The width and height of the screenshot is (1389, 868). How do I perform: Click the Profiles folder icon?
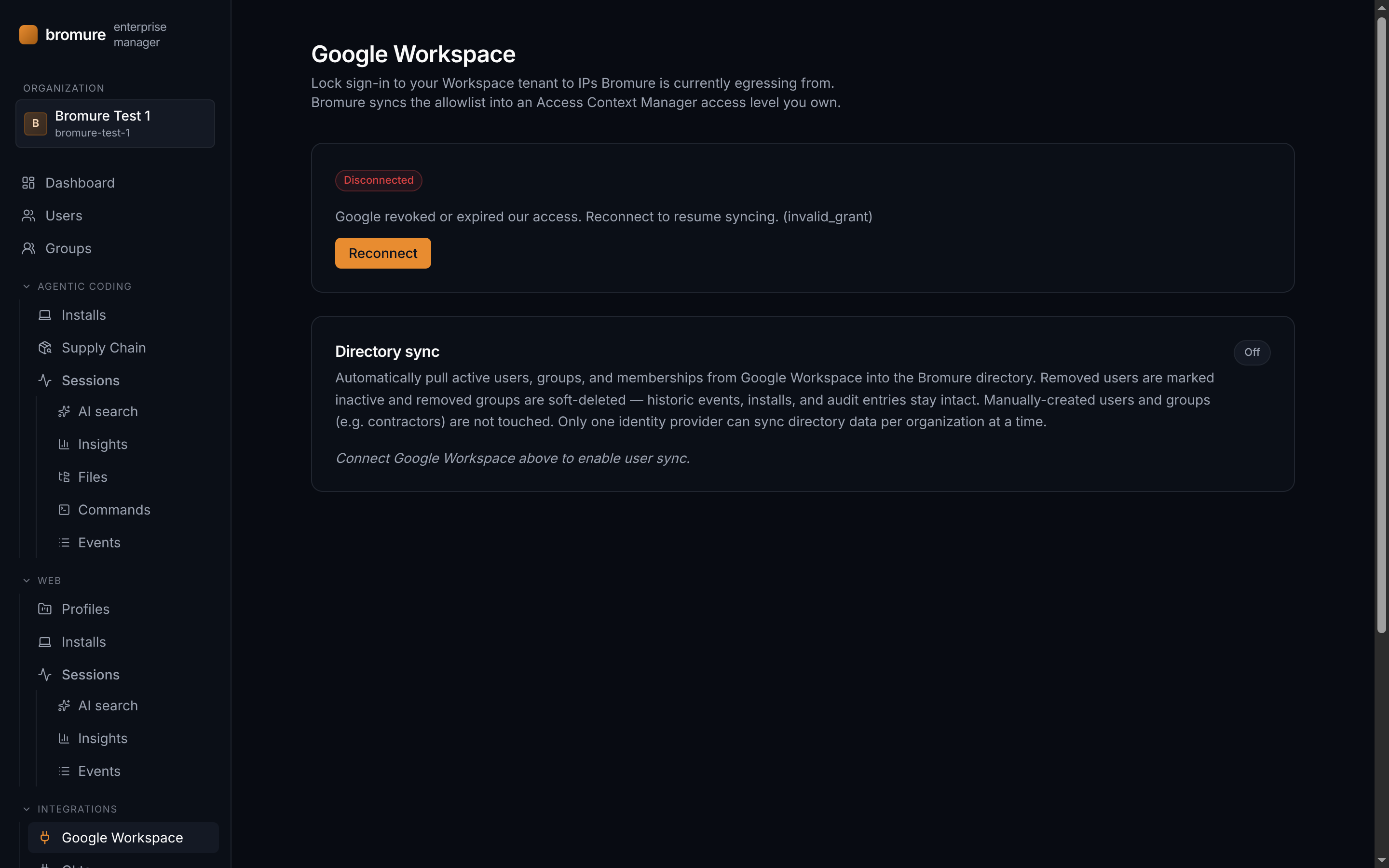coord(45,609)
